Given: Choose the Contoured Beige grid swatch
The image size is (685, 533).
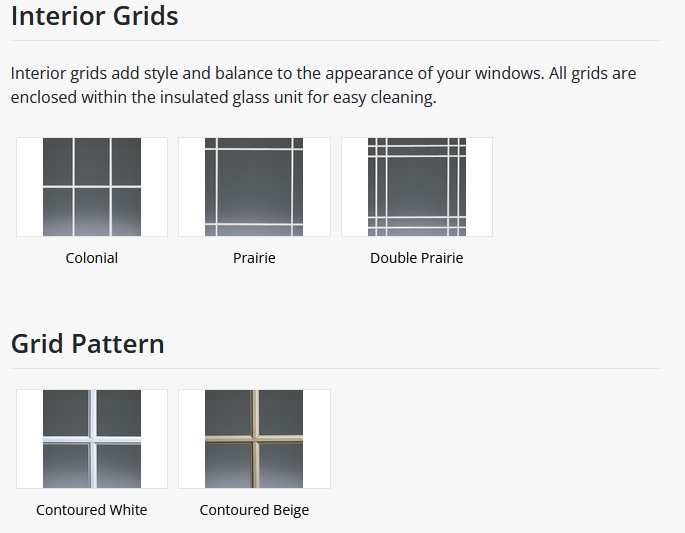Looking at the screenshot, I should click(x=254, y=439).
